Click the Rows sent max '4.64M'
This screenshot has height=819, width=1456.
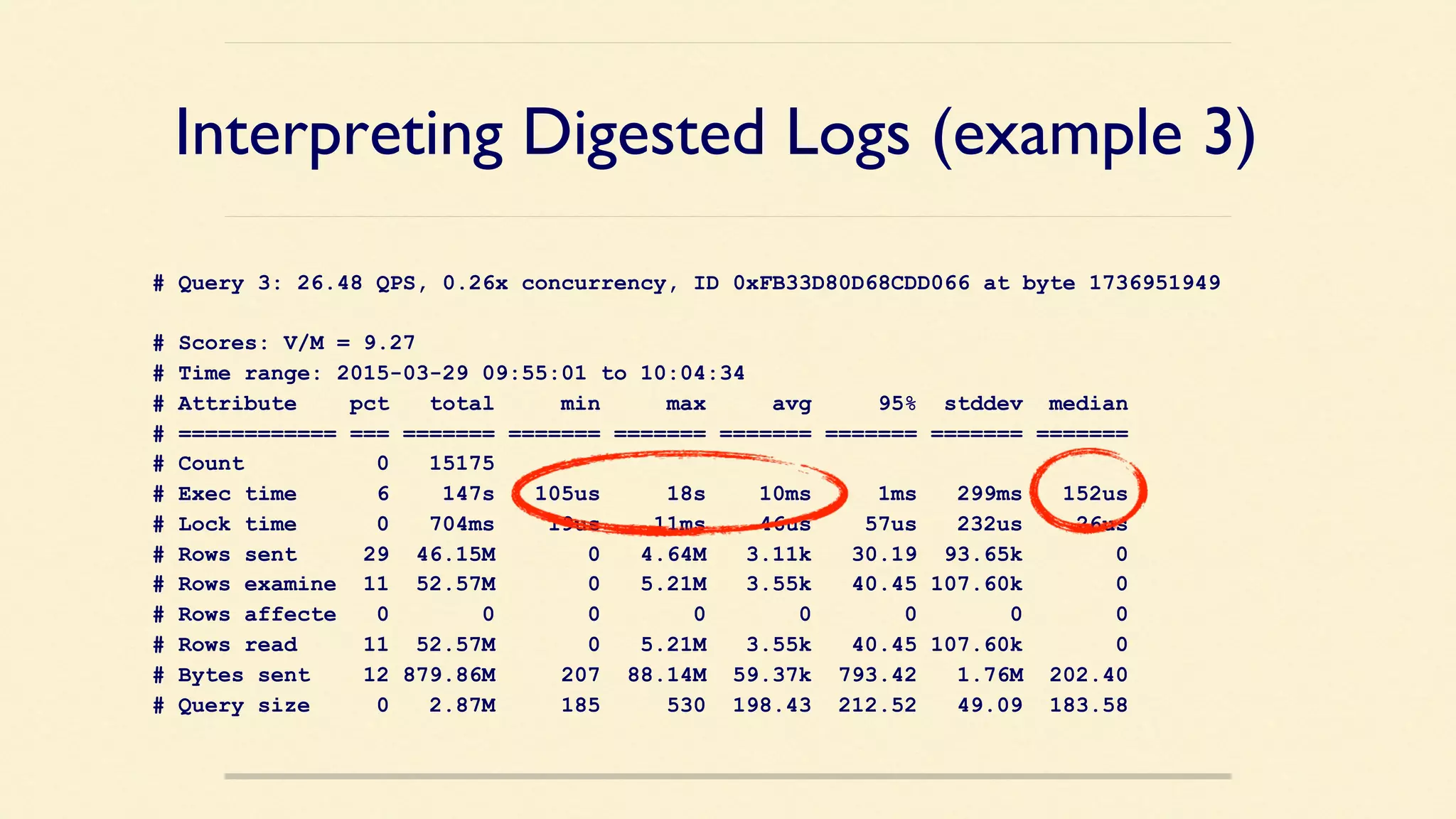[674, 555]
